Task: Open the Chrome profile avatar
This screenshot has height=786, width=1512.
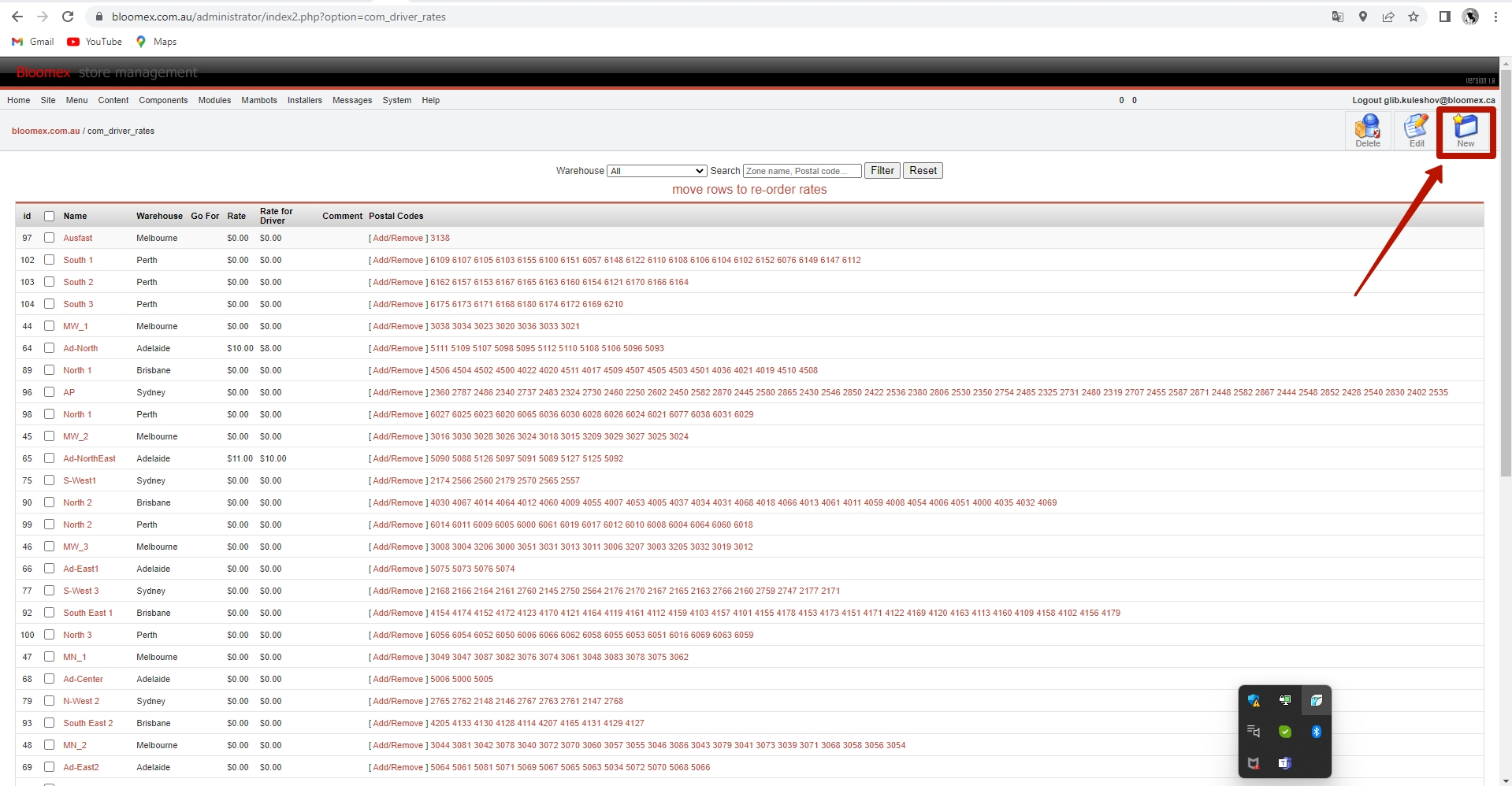Action: coord(1470,17)
